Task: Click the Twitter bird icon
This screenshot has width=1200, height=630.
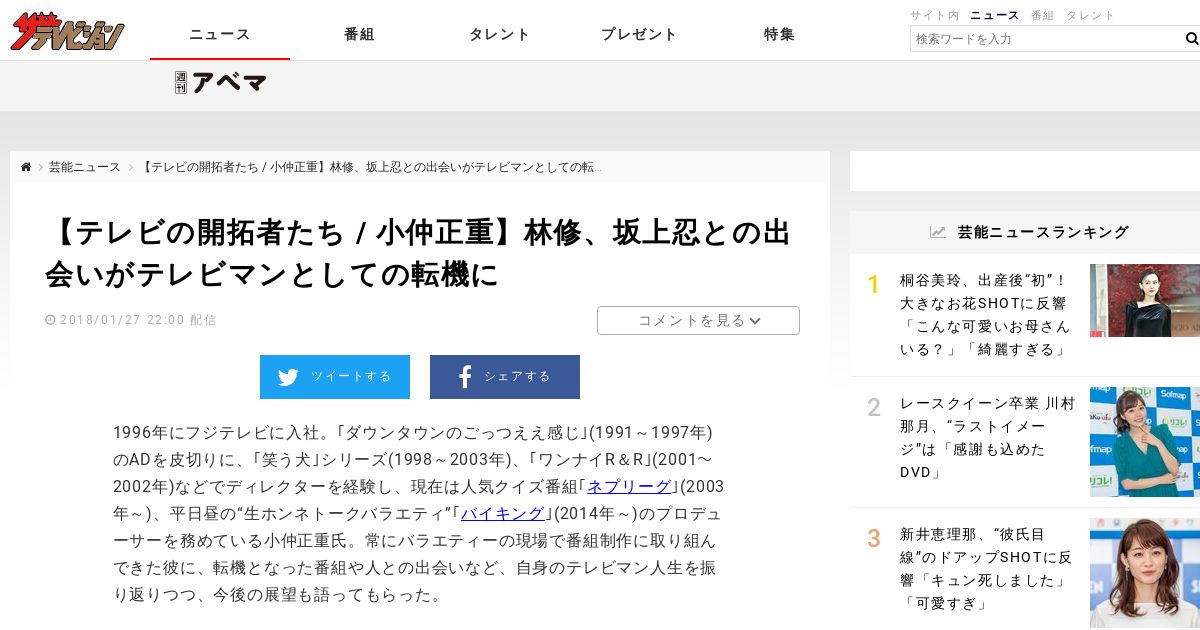Action: pos(288,377)
